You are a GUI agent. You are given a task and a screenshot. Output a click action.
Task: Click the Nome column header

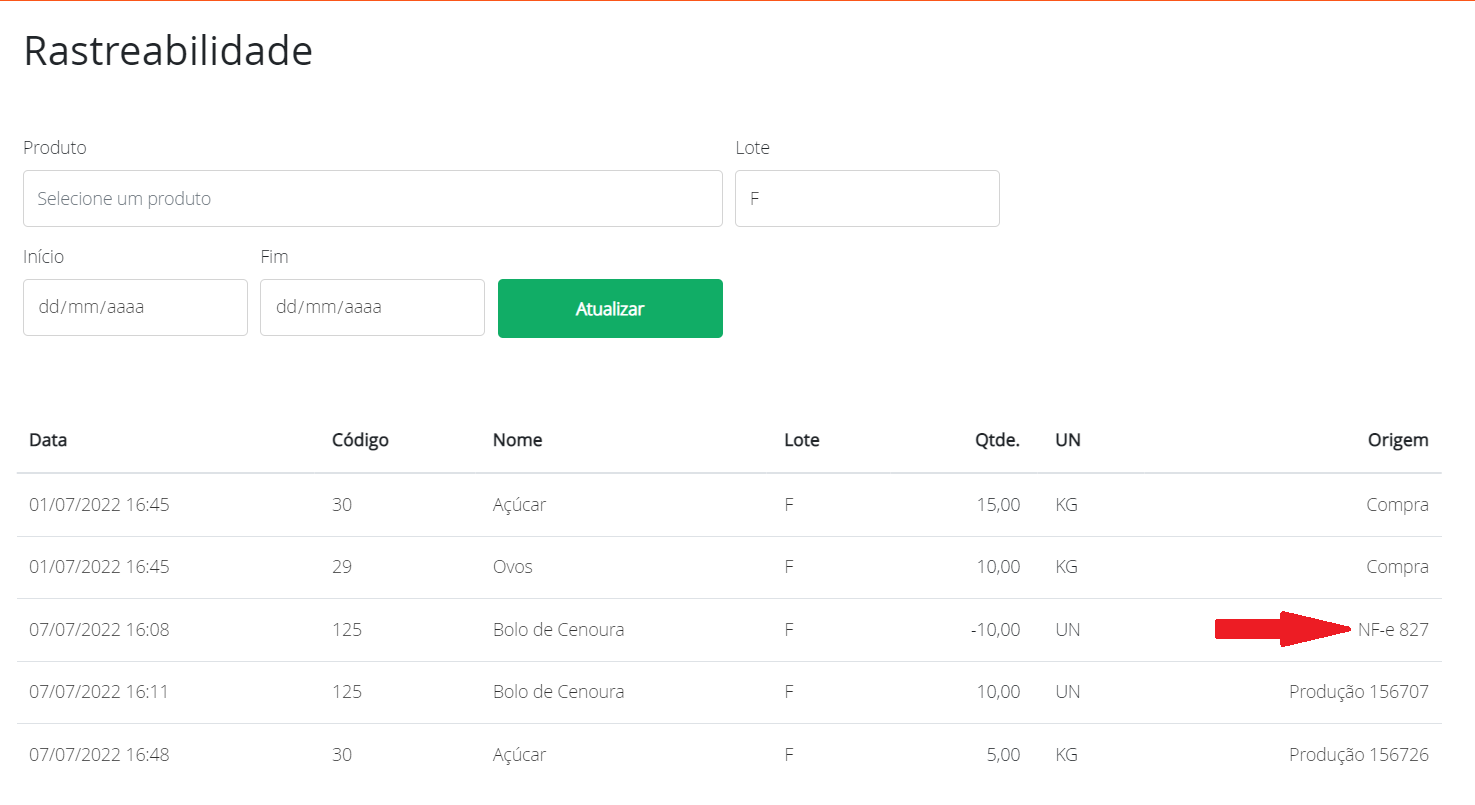[x=517, y=440]
